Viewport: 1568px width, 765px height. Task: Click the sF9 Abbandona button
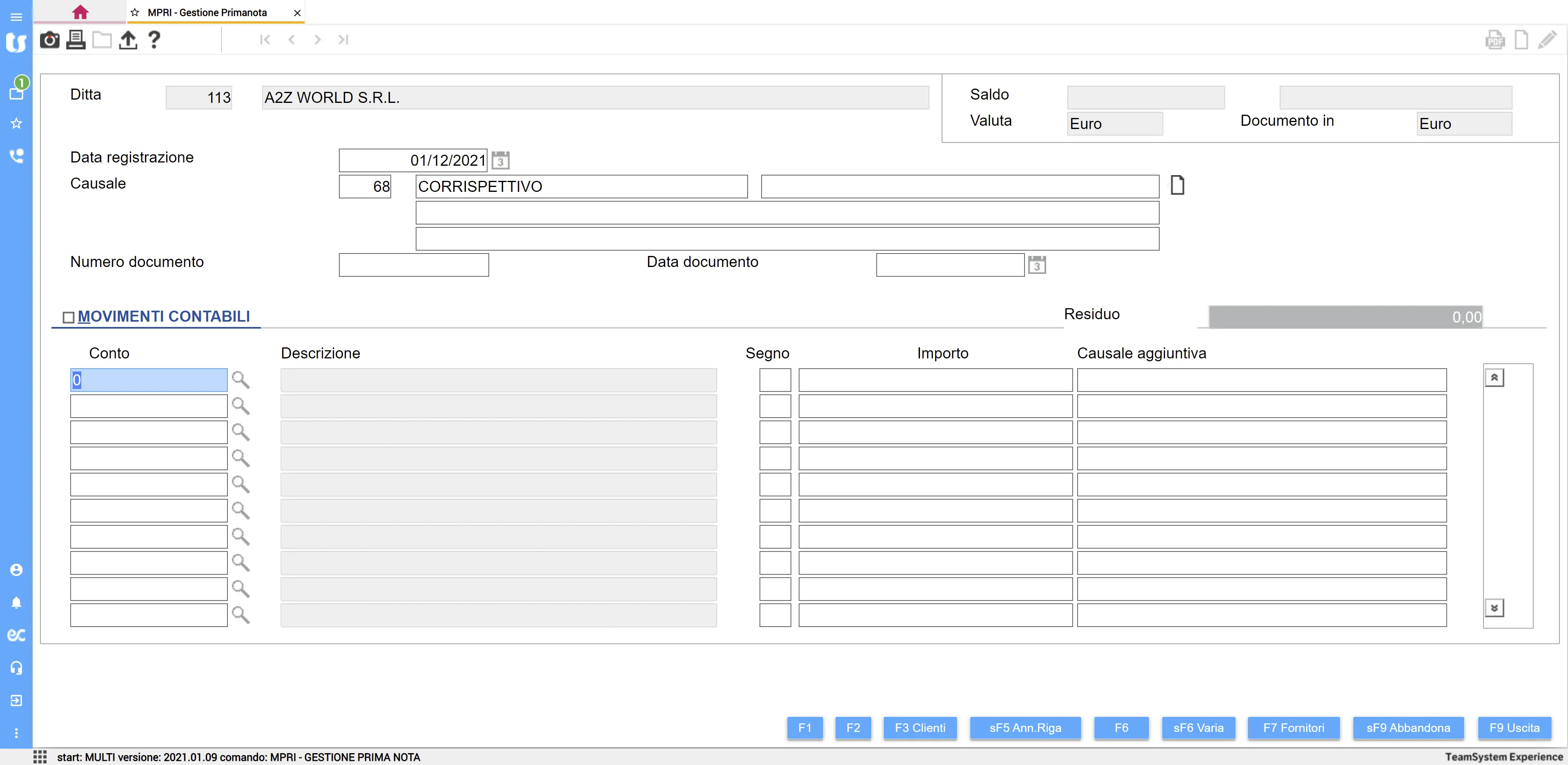(x=1407, y=728)
